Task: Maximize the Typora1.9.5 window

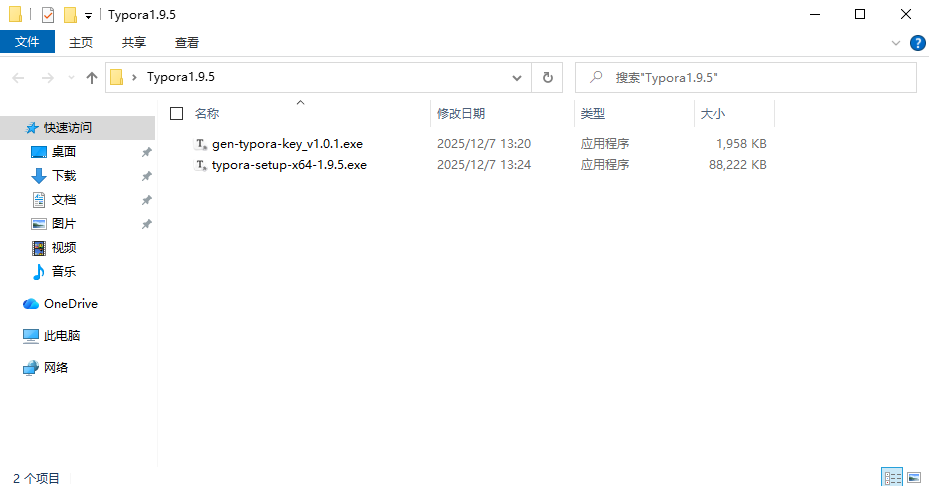Action: (x=860, y=14)
